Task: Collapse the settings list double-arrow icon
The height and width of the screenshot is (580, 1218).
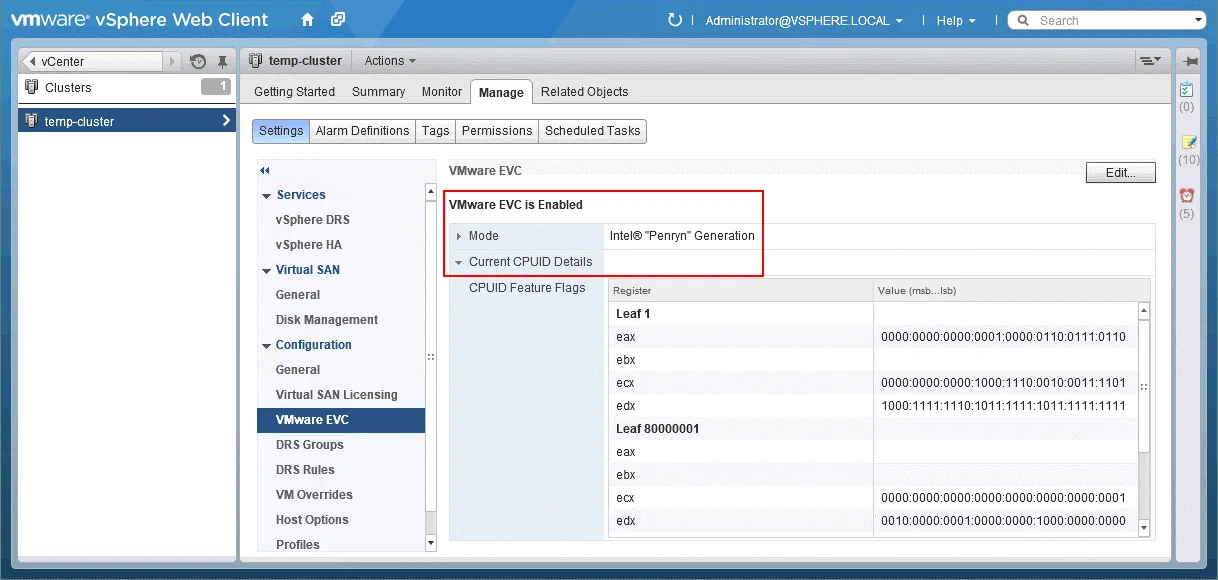Action: tap(265, 171)
